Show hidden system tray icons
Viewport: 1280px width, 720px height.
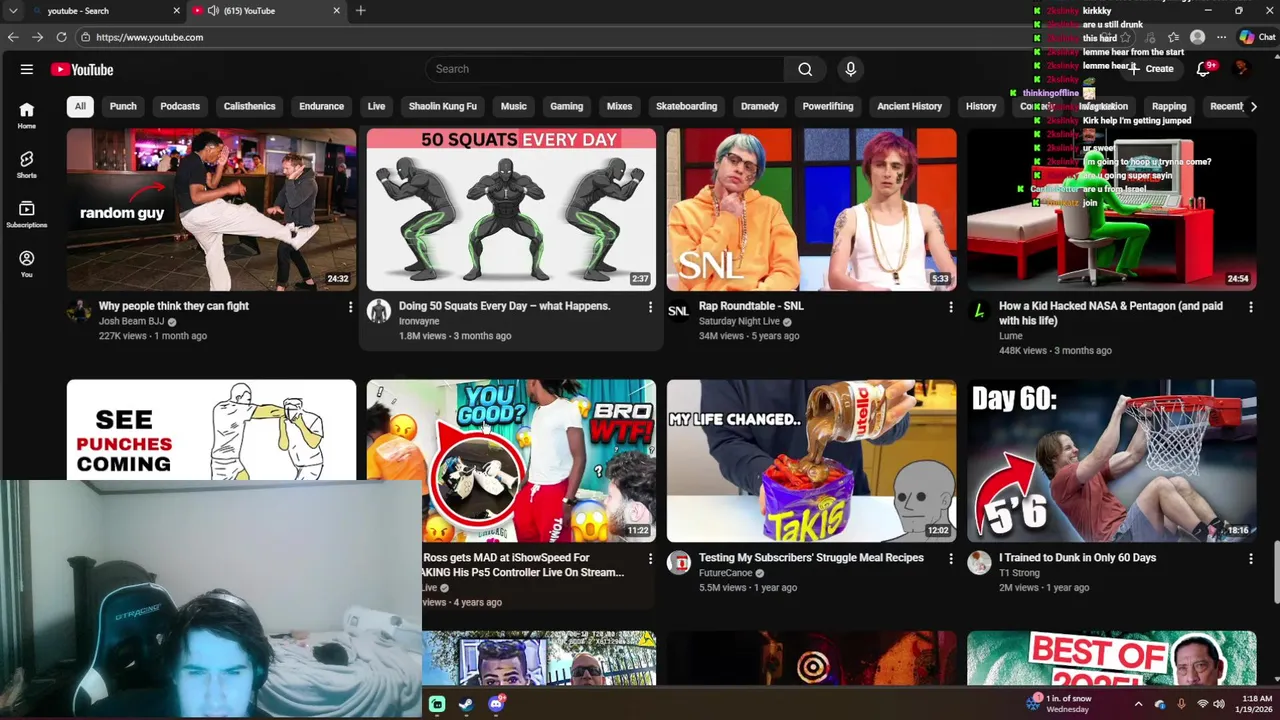[x=1138, y=704]
